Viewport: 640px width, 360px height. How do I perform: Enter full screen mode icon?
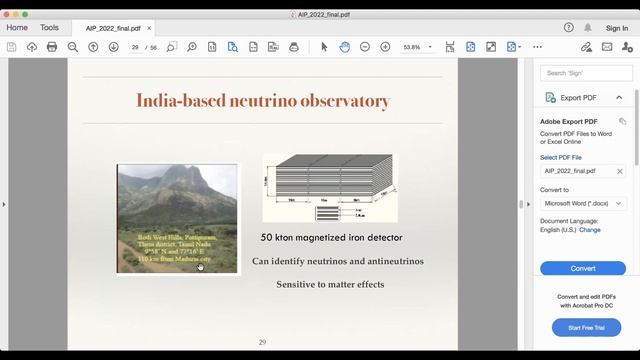[x=491, y=47]
